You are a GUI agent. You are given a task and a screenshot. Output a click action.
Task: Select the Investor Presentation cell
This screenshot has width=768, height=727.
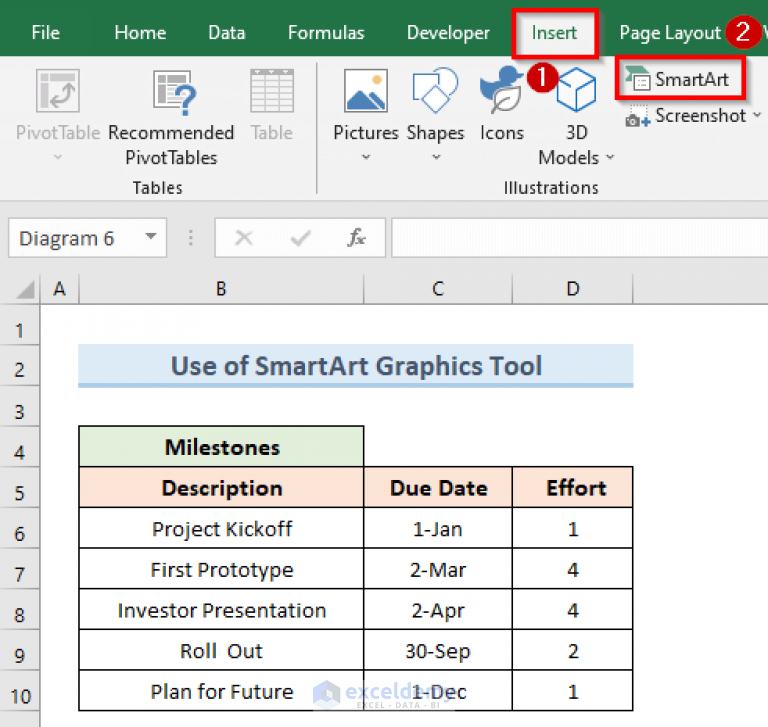click(221, 610)
